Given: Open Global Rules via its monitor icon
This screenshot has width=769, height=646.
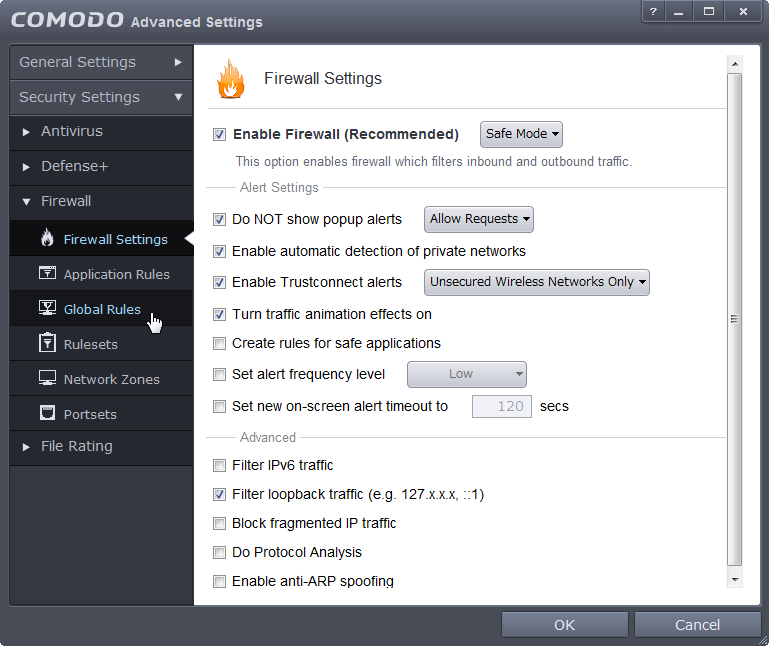Looking at the screenshot, I should point(47,308).
